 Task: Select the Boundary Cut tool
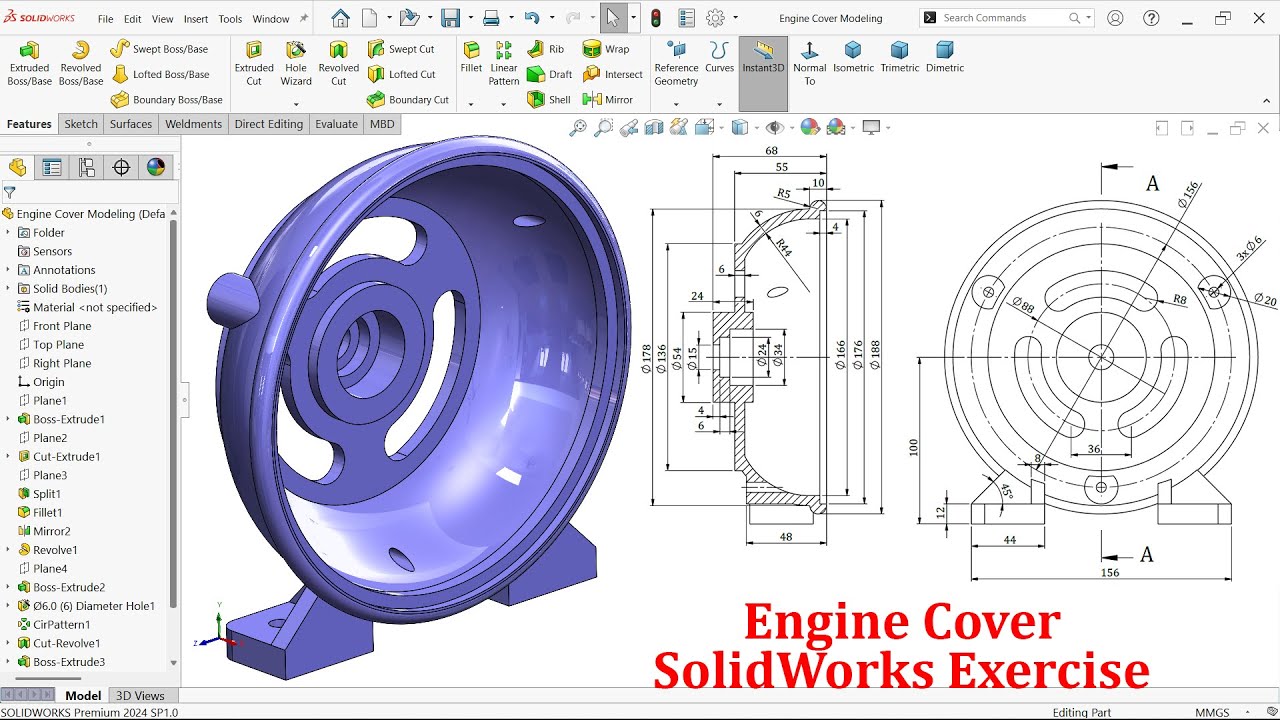408,99
